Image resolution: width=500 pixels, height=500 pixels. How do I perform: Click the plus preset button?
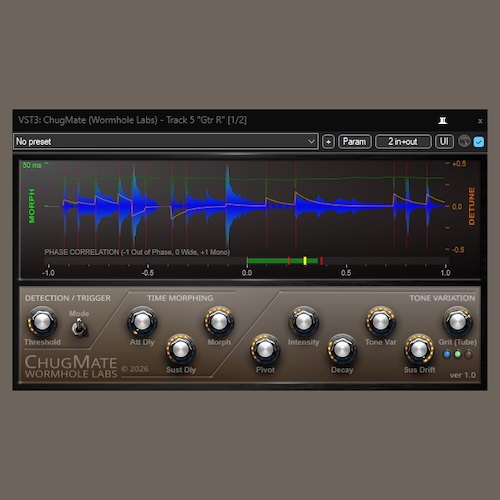click(328, 142)
